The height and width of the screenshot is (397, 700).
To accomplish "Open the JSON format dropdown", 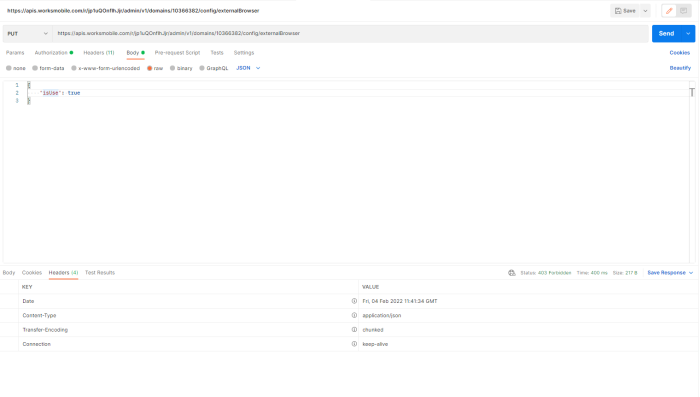I will [x=248, y=68].
